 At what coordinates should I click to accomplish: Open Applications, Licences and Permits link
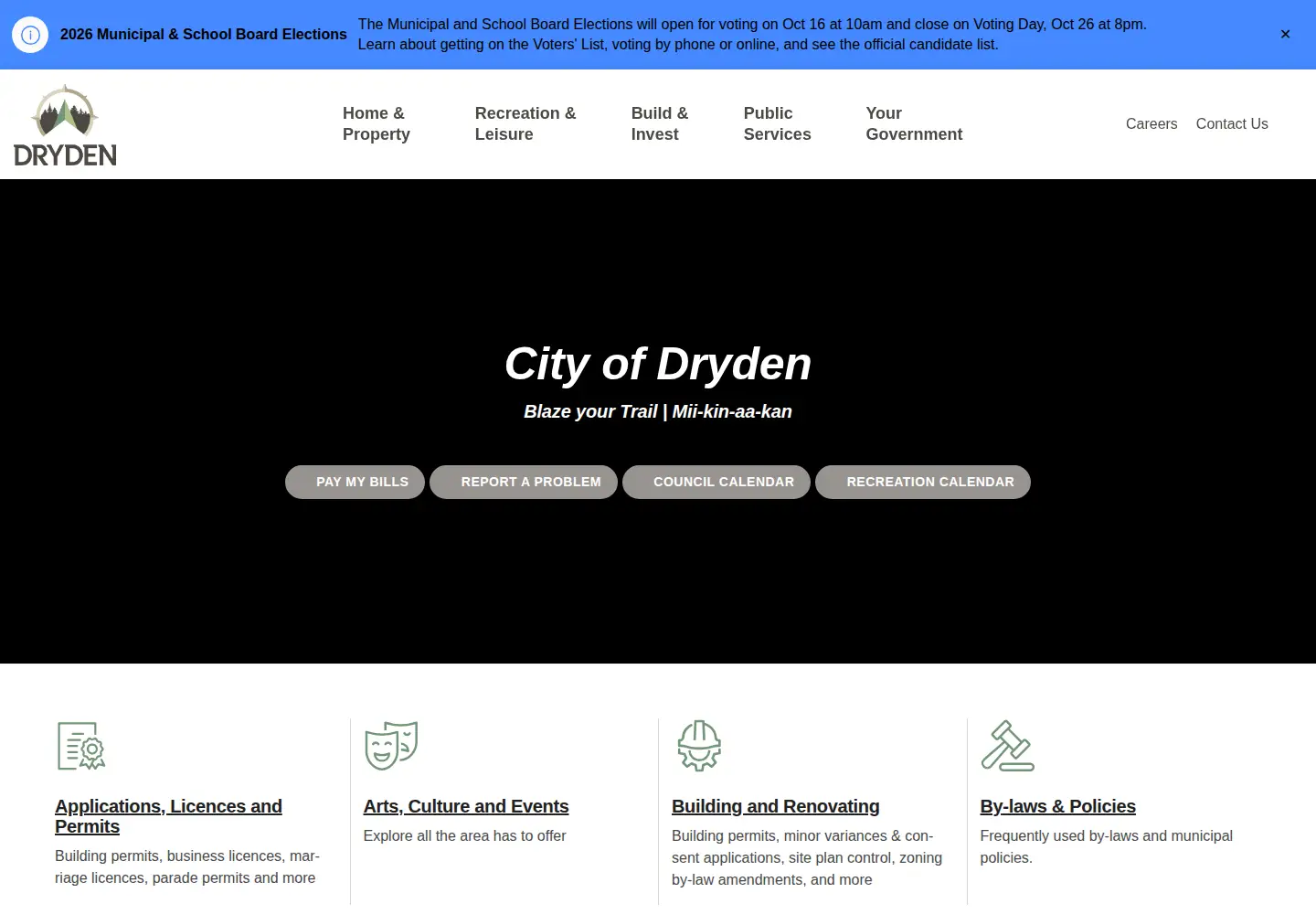tap(168, 816)
